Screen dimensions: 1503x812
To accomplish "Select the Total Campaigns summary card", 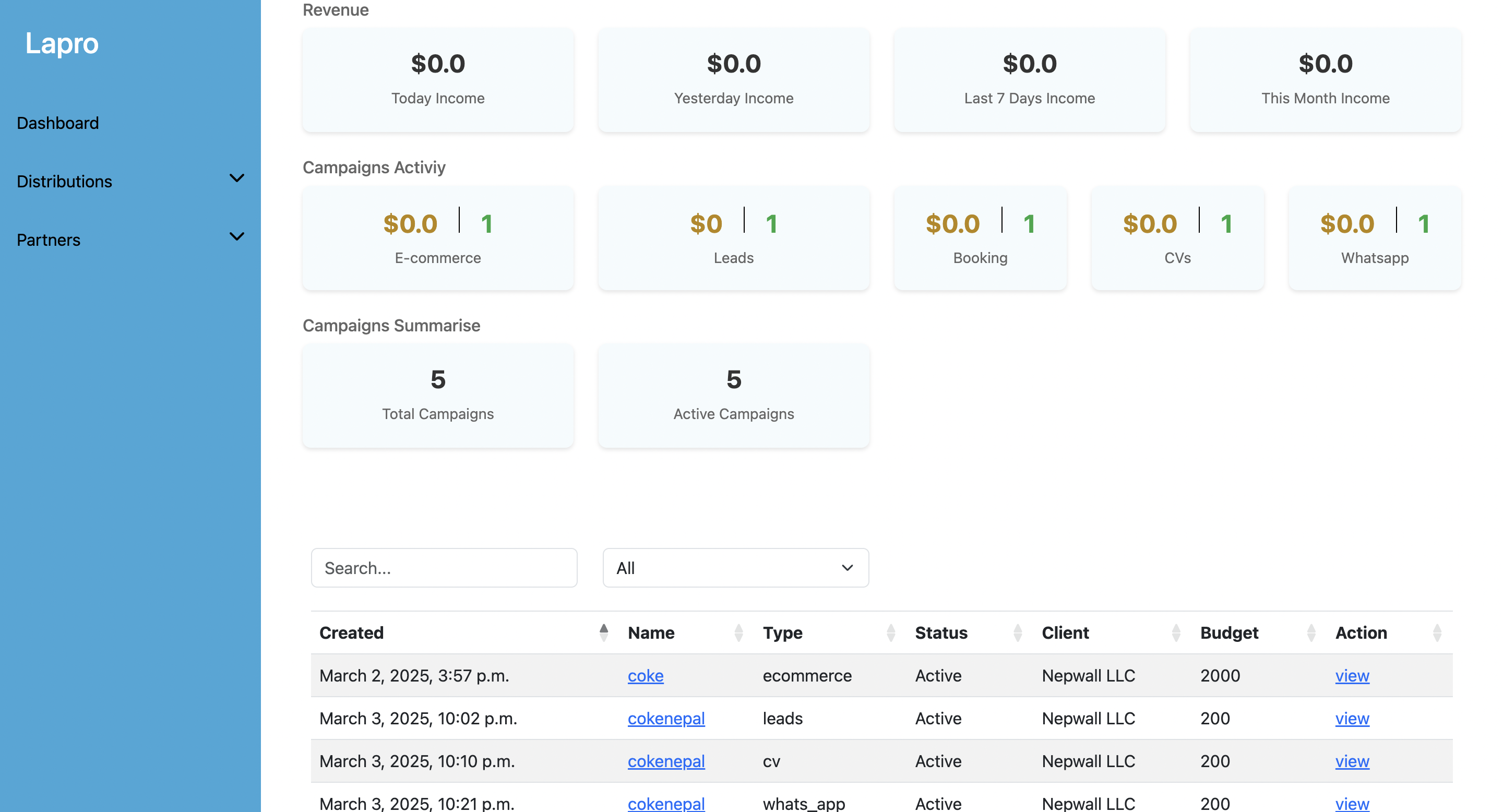I will (x=438, y=396).
